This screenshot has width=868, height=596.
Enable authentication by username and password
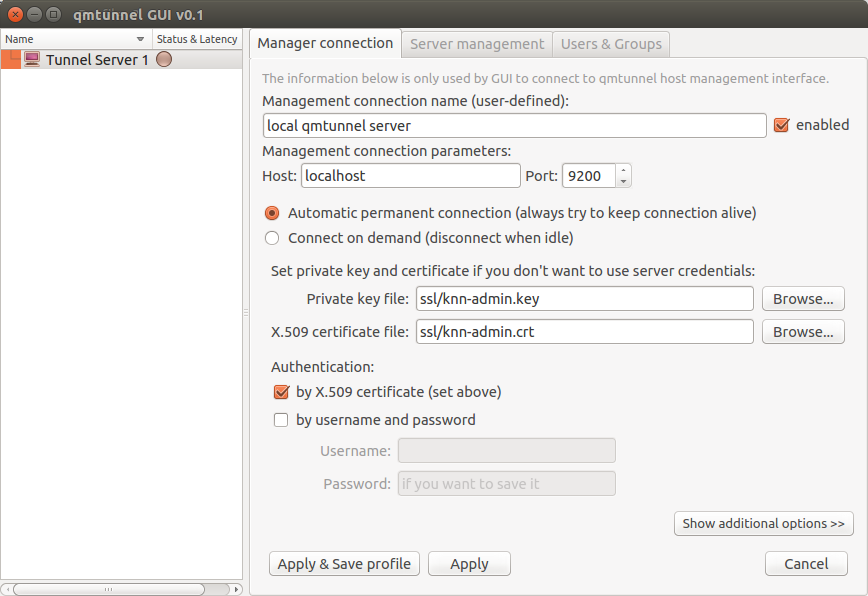[281, 420]
